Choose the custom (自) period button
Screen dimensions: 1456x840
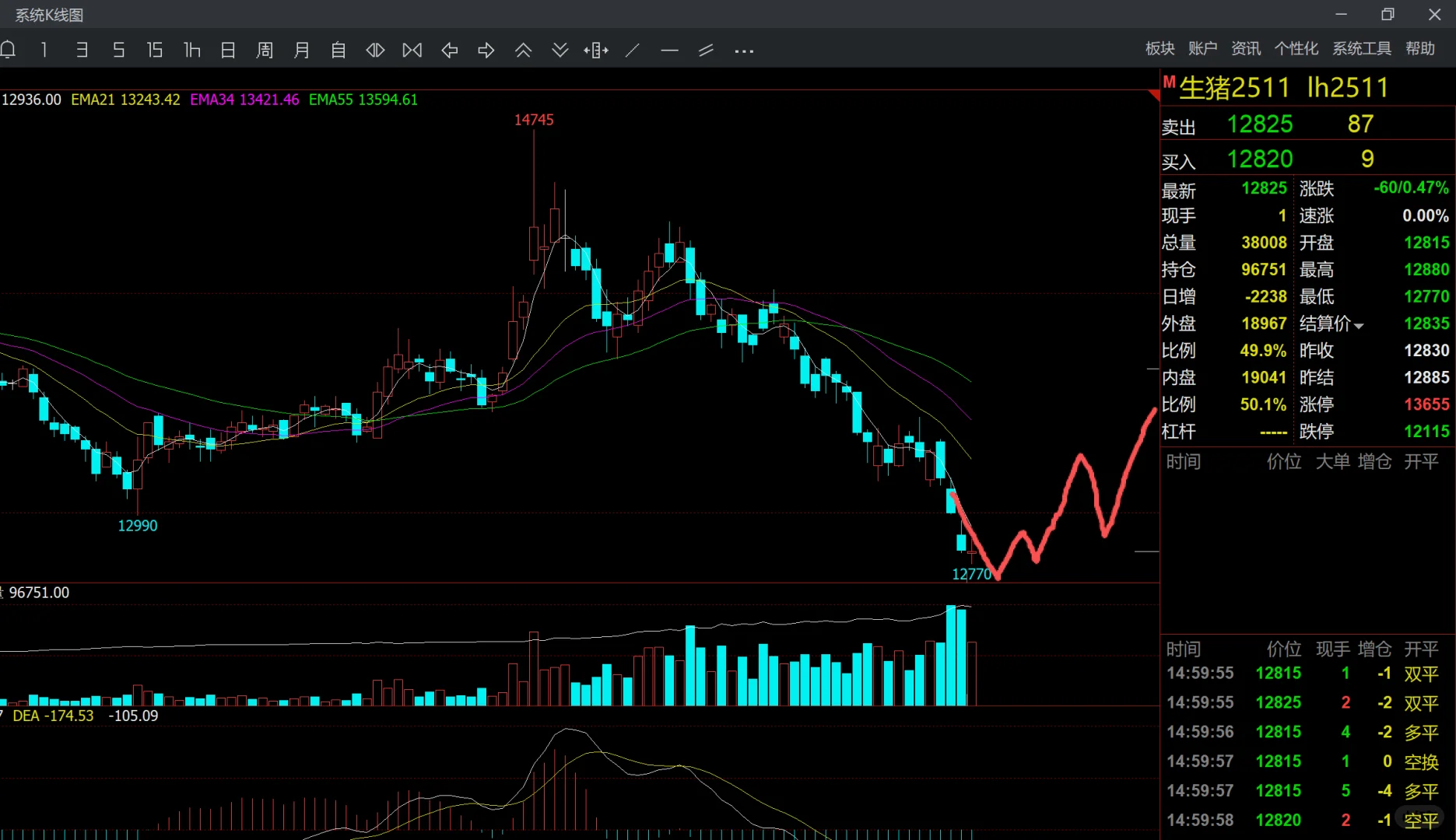point(338,51)
